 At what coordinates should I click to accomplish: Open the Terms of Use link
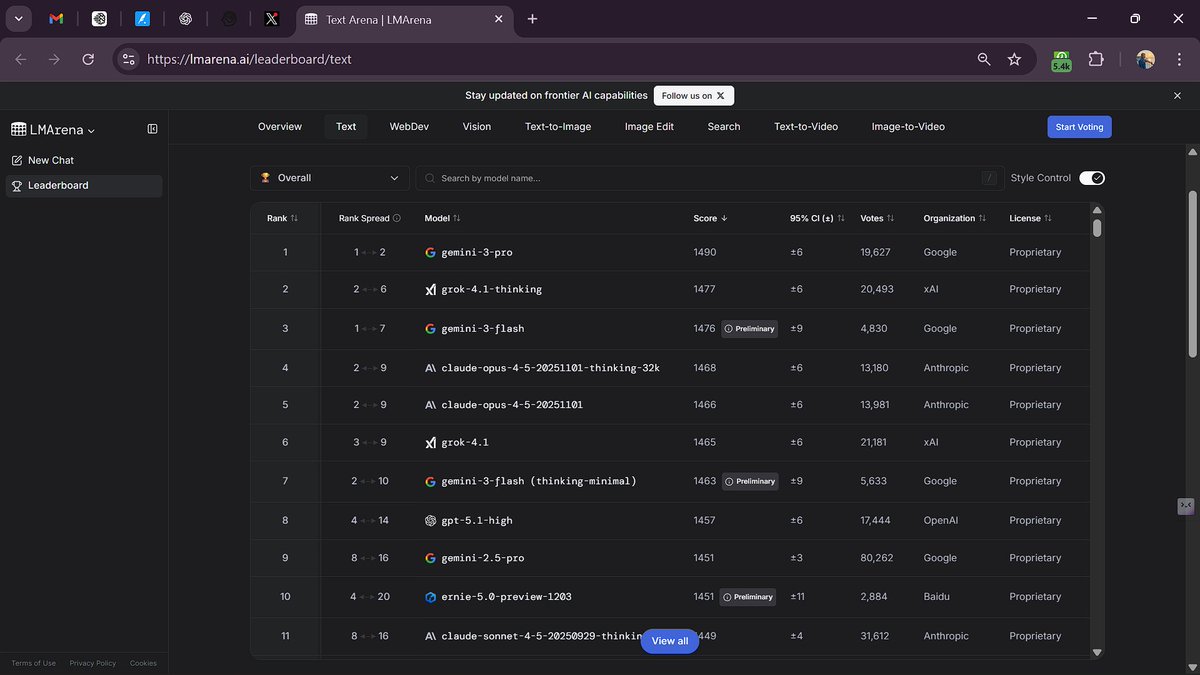[34, 663]
